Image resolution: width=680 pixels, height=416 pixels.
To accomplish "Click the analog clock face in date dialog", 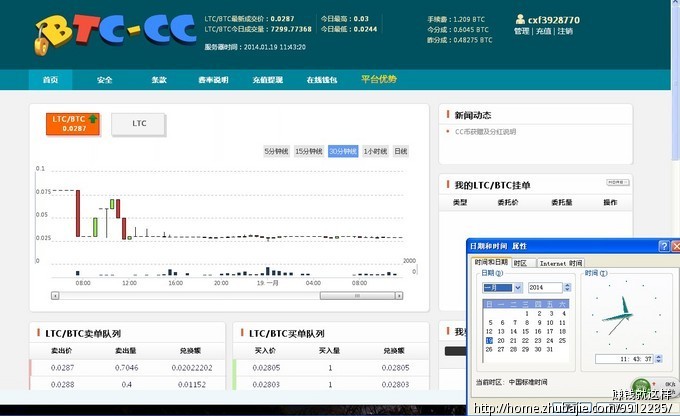I will [626, 315].
